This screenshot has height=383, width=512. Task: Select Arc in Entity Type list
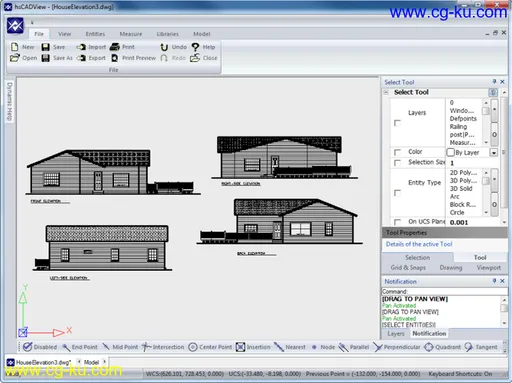[x=454, y=197]
